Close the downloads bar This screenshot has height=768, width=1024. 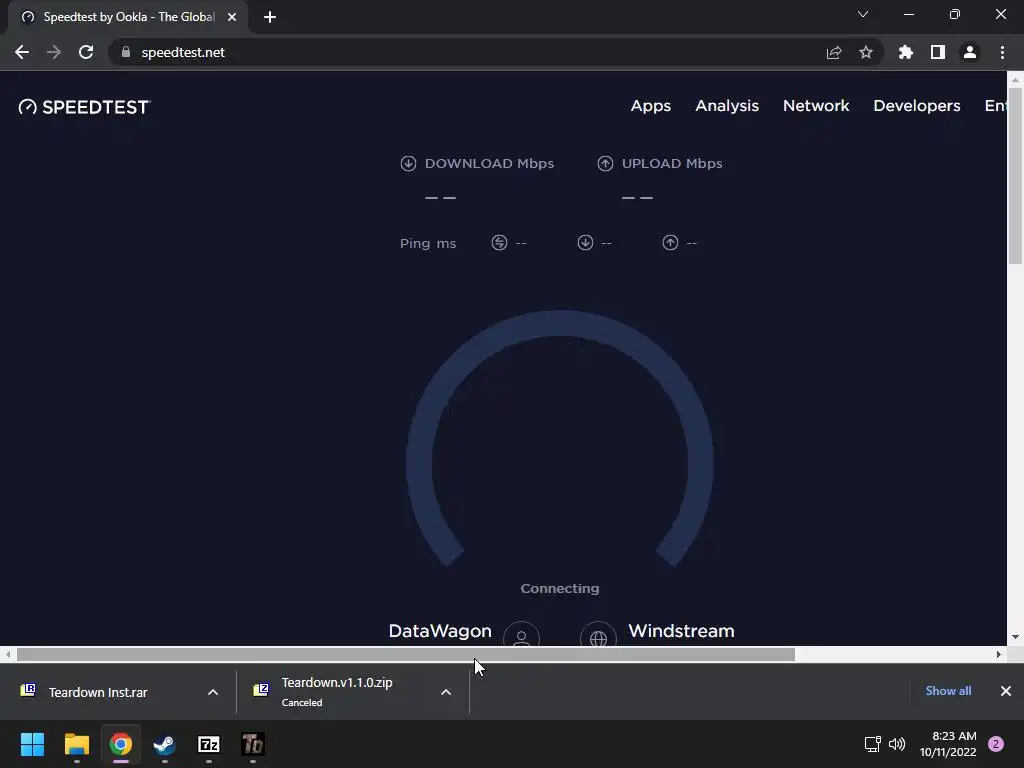1006,691
